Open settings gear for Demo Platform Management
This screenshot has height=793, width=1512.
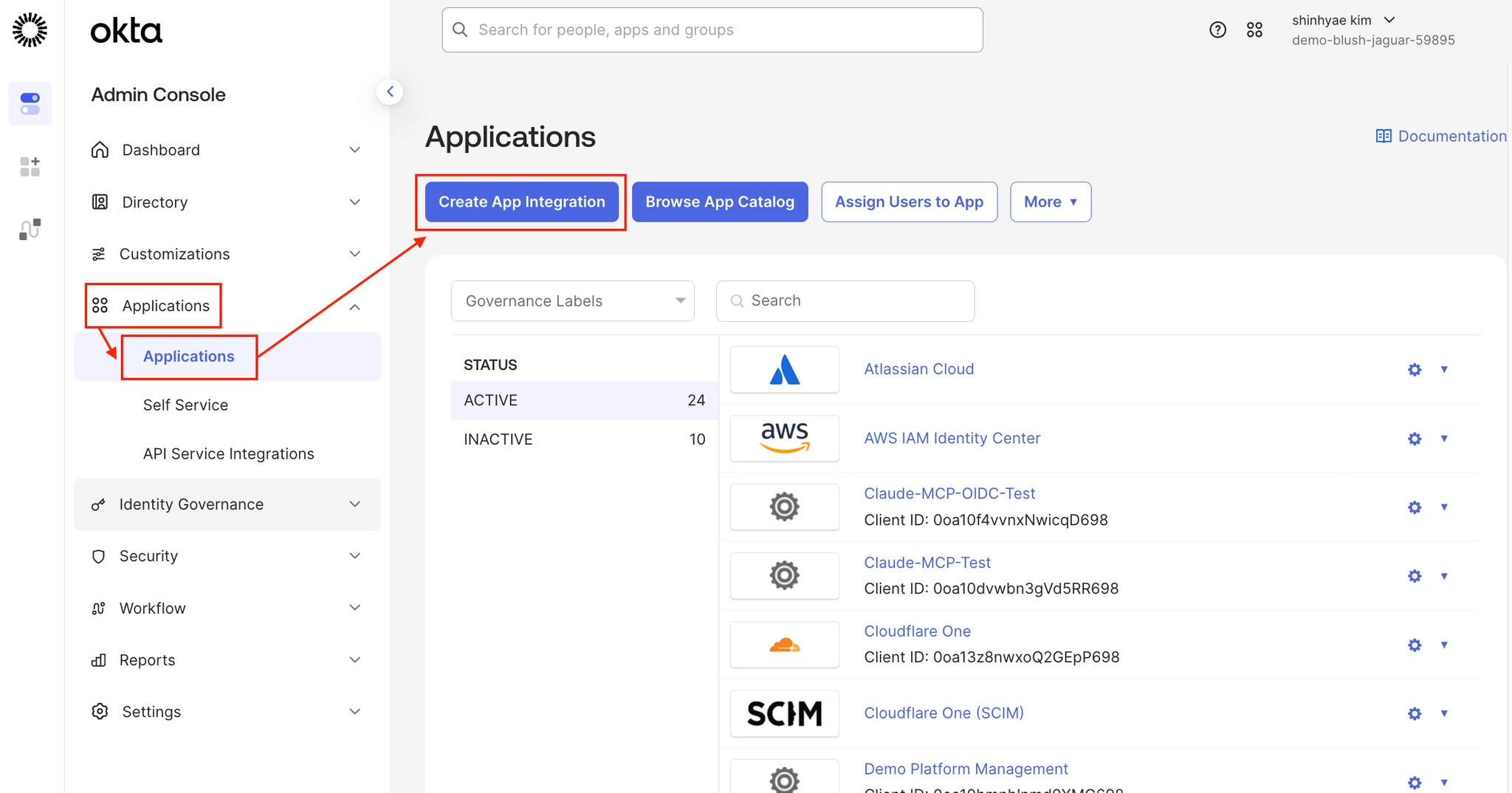(x=1415, y=782)
